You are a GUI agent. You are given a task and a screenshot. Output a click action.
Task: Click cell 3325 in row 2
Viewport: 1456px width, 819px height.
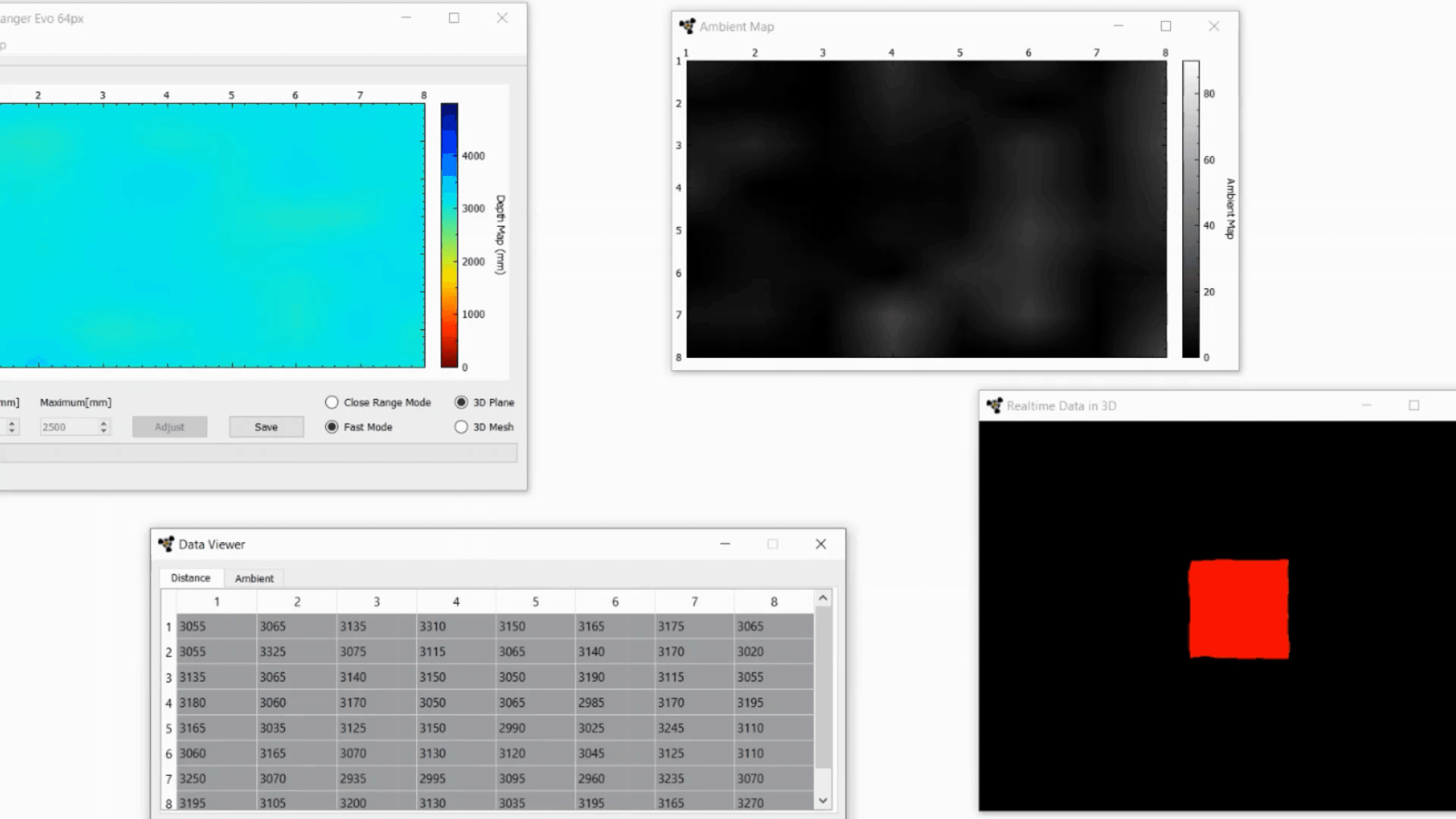point(297,651)
